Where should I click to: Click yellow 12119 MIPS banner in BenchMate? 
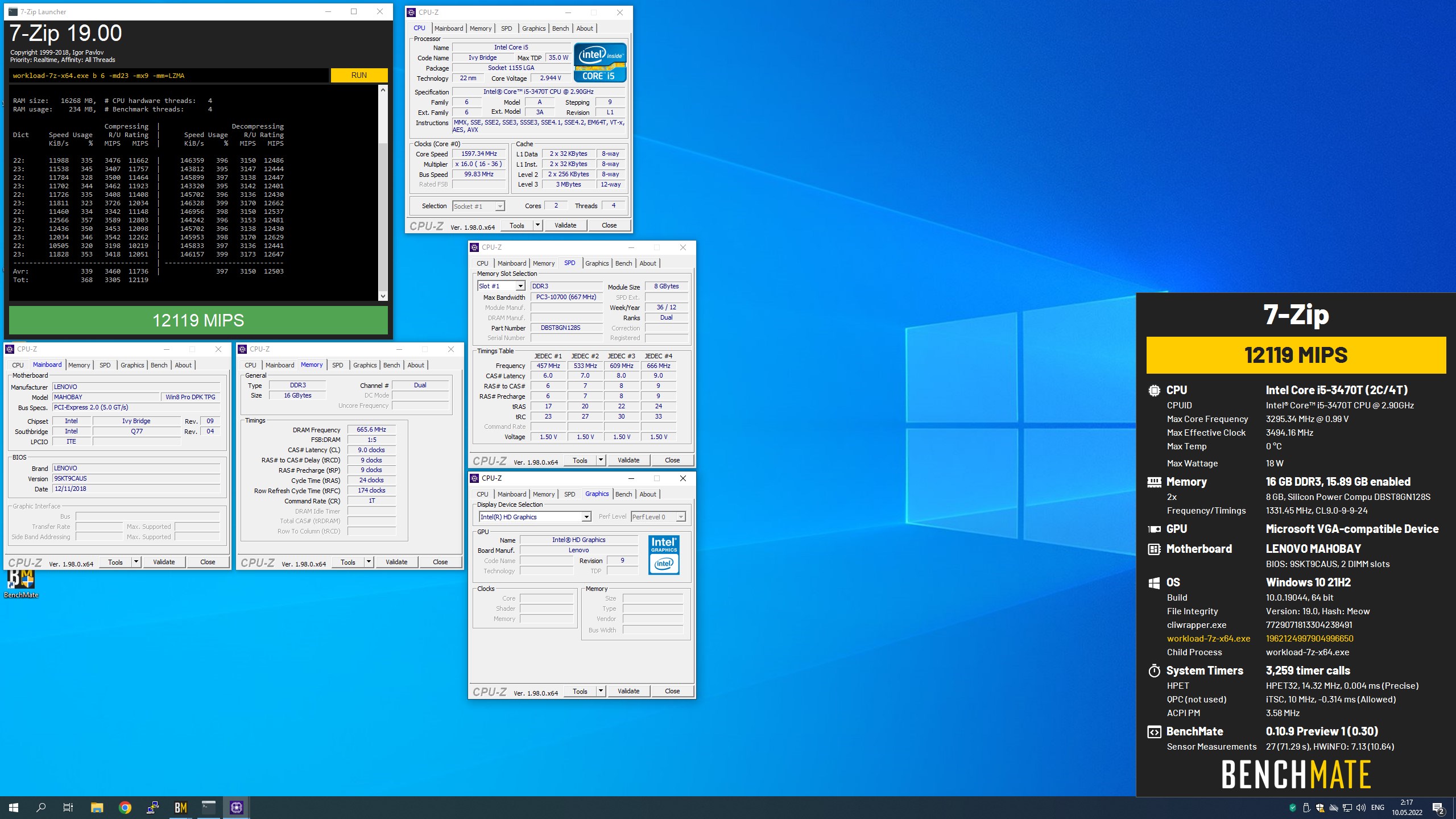1296,355
